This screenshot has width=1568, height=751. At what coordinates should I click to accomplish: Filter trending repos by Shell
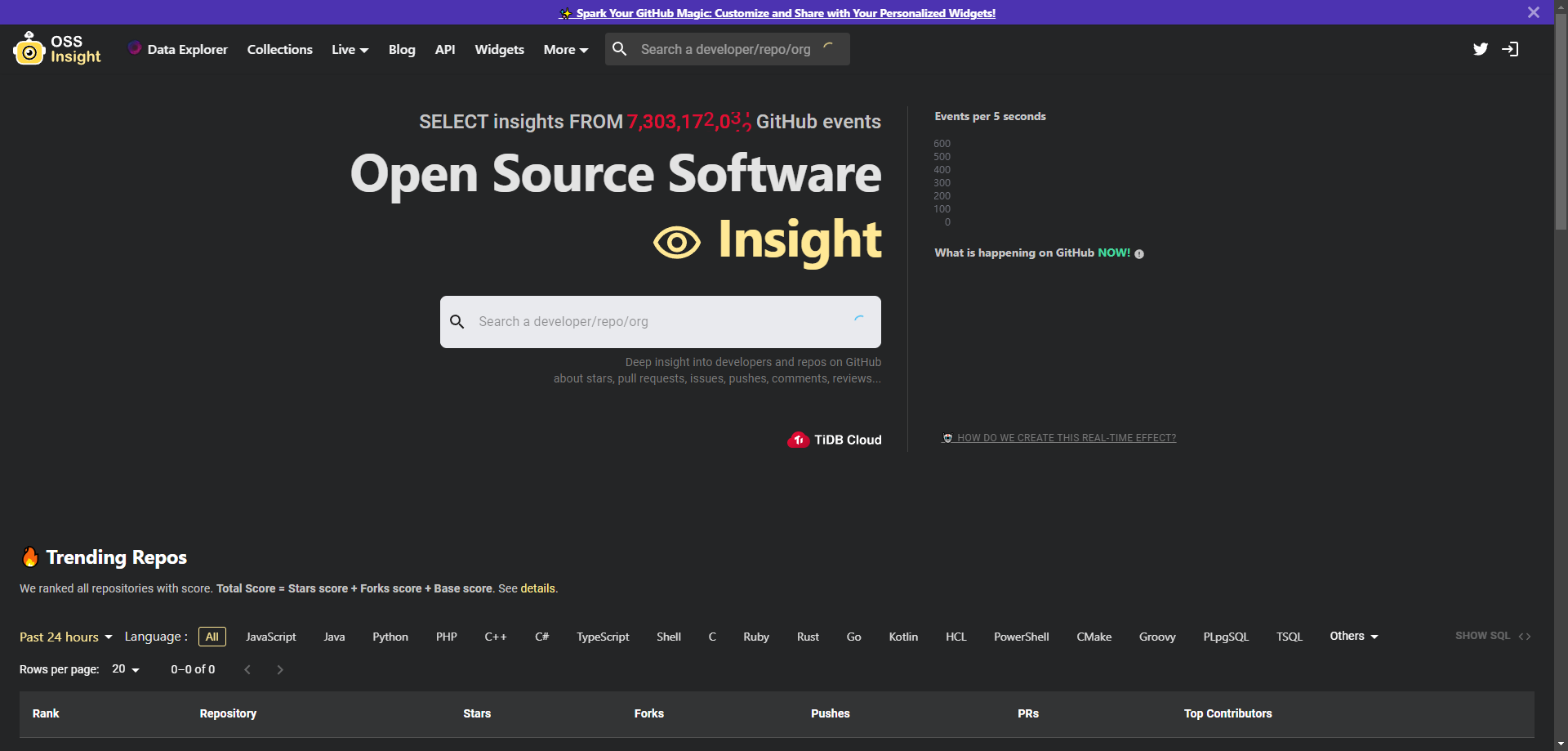pyautogui.click(x=669, y=637)
